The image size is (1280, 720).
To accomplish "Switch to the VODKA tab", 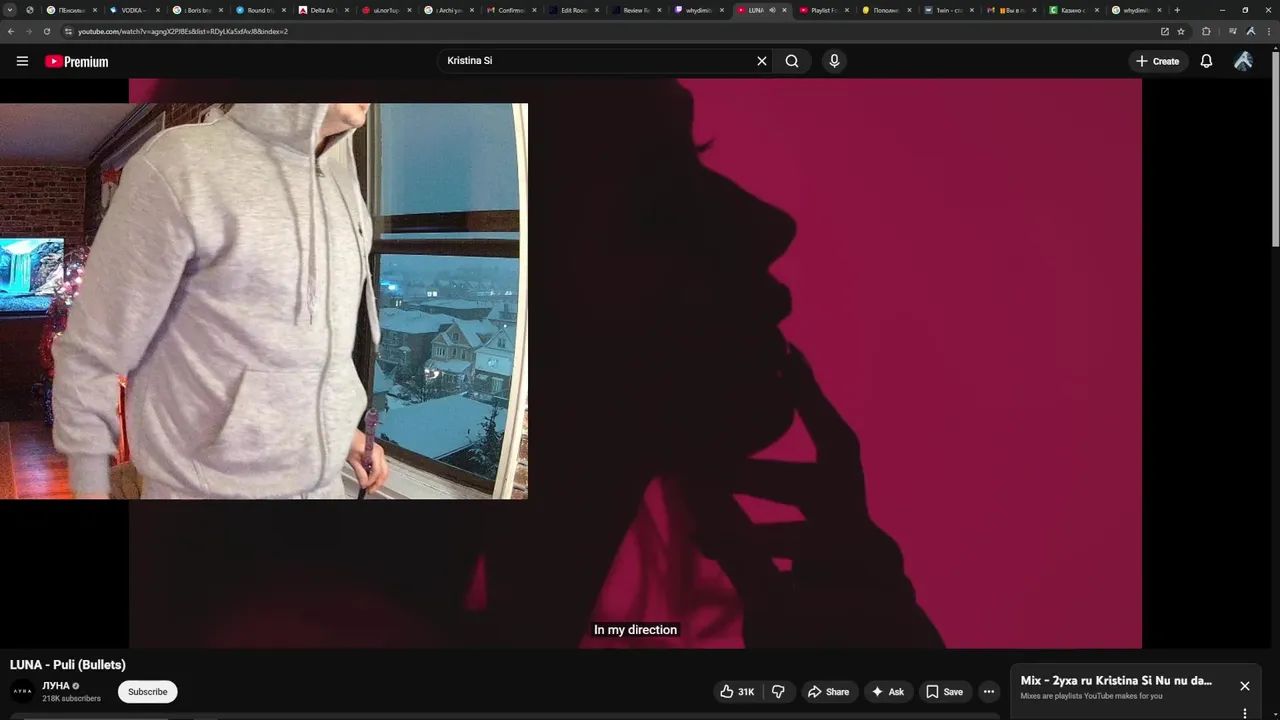I will (133, 10).
